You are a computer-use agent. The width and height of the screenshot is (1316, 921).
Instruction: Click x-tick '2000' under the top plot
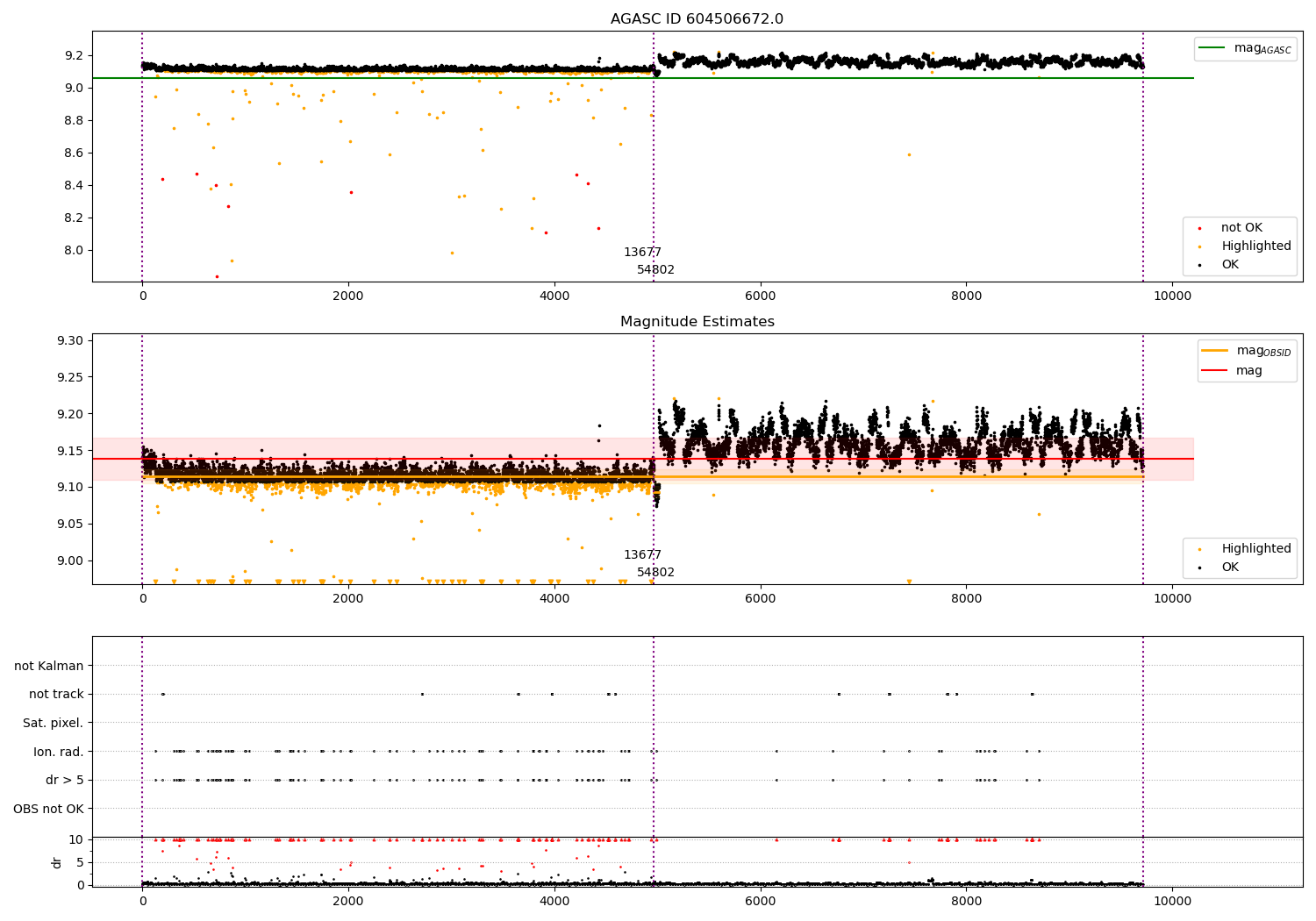point(348,296)
